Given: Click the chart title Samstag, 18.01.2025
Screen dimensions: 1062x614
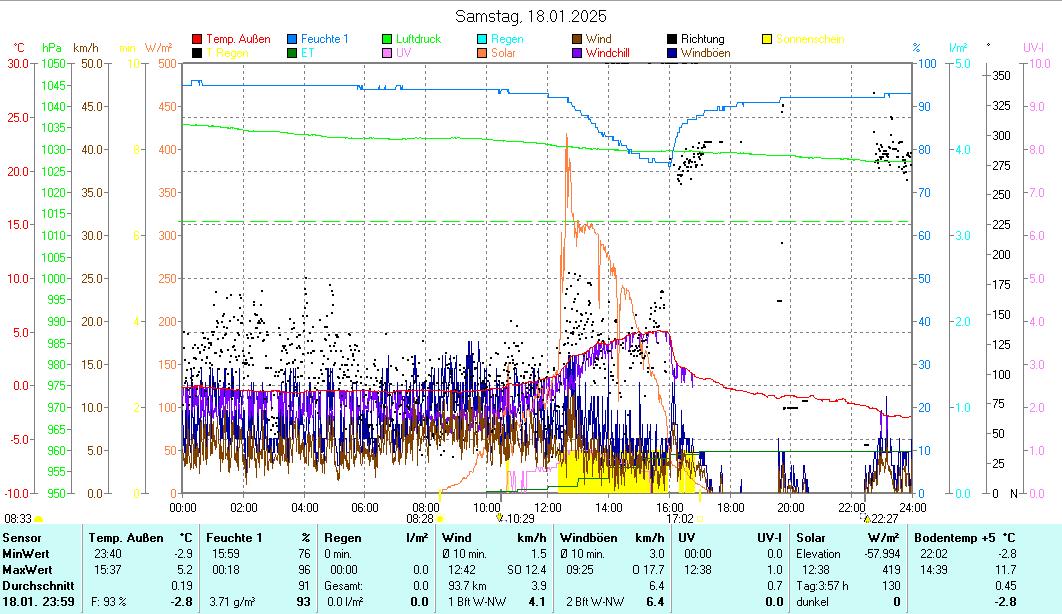Looking at the screenshot, I should click(x=530, y=16).
